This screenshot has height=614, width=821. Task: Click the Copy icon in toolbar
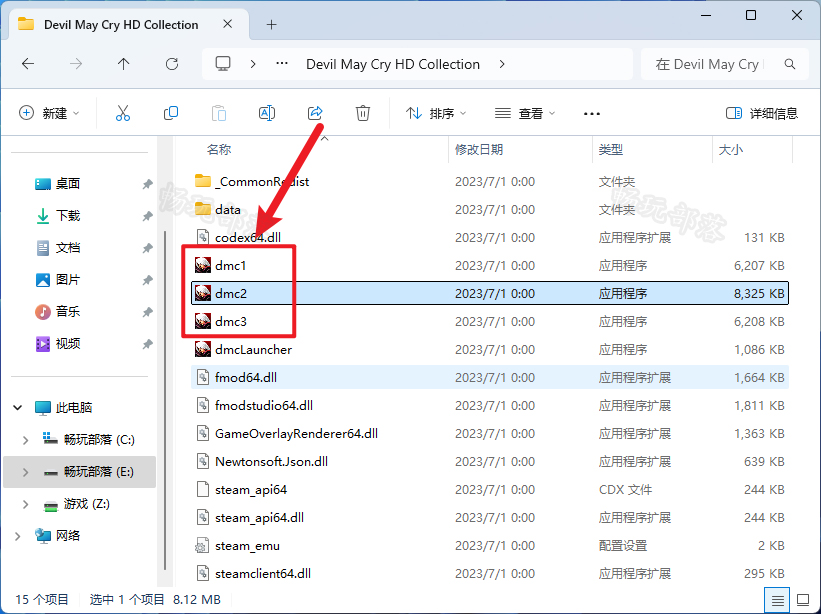click(171, 113)
